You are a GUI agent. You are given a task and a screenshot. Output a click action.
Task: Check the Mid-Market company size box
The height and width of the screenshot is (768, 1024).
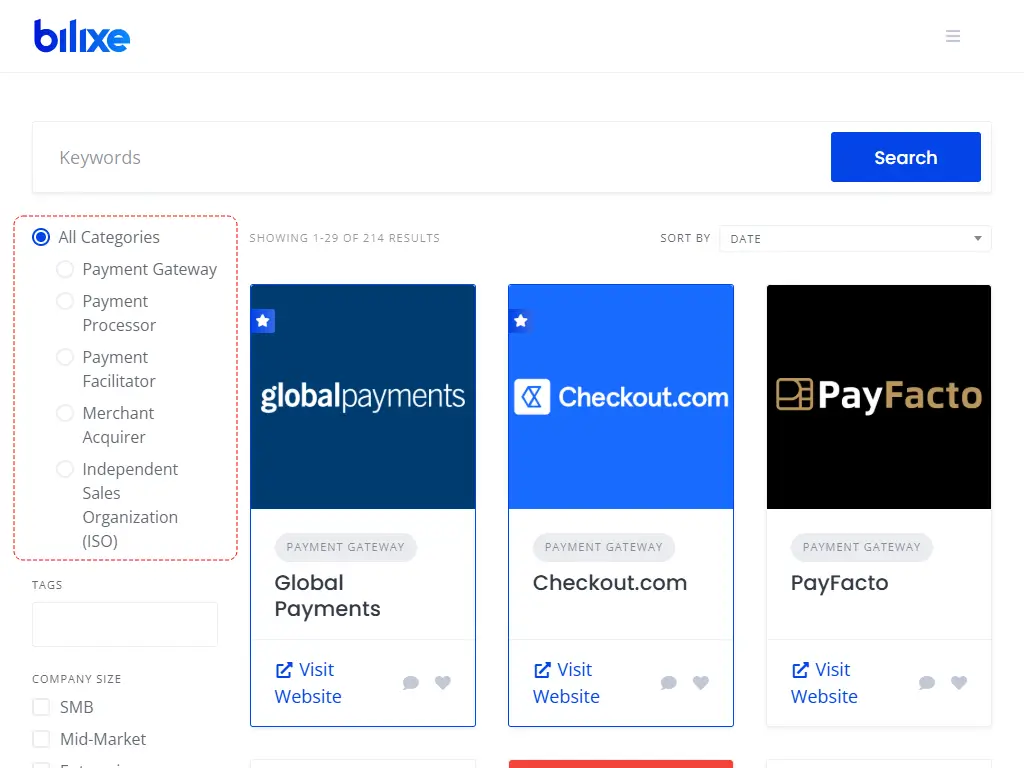click(x=41, y=739)
